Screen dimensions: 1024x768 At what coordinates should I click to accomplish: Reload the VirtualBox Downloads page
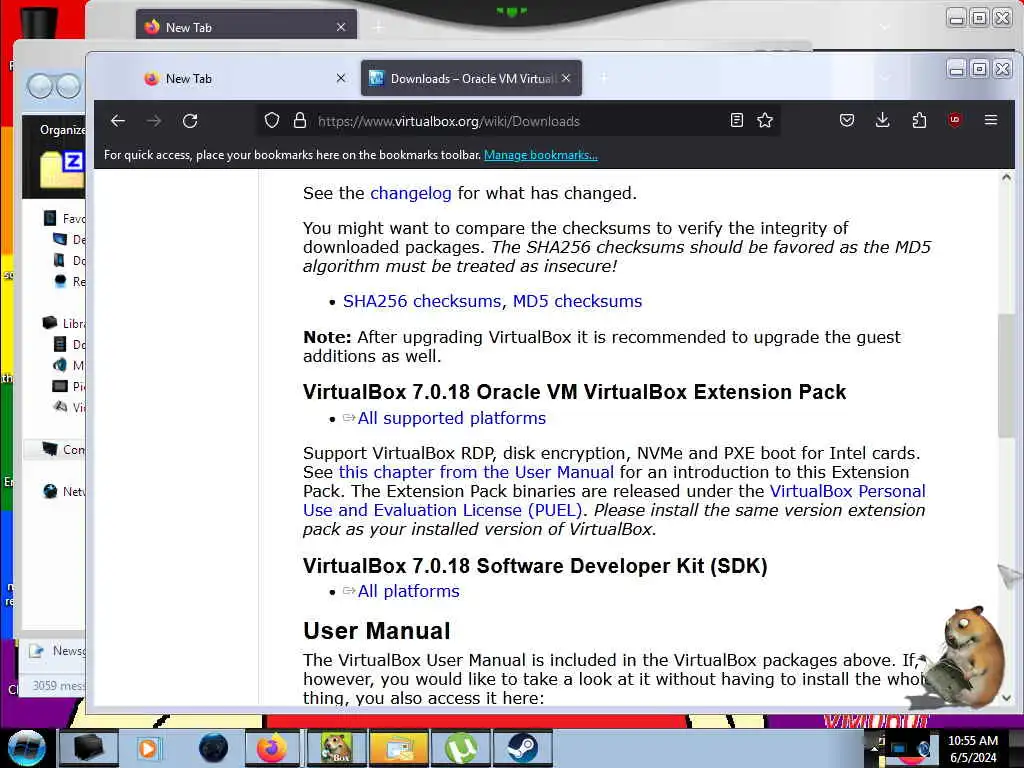190,121
